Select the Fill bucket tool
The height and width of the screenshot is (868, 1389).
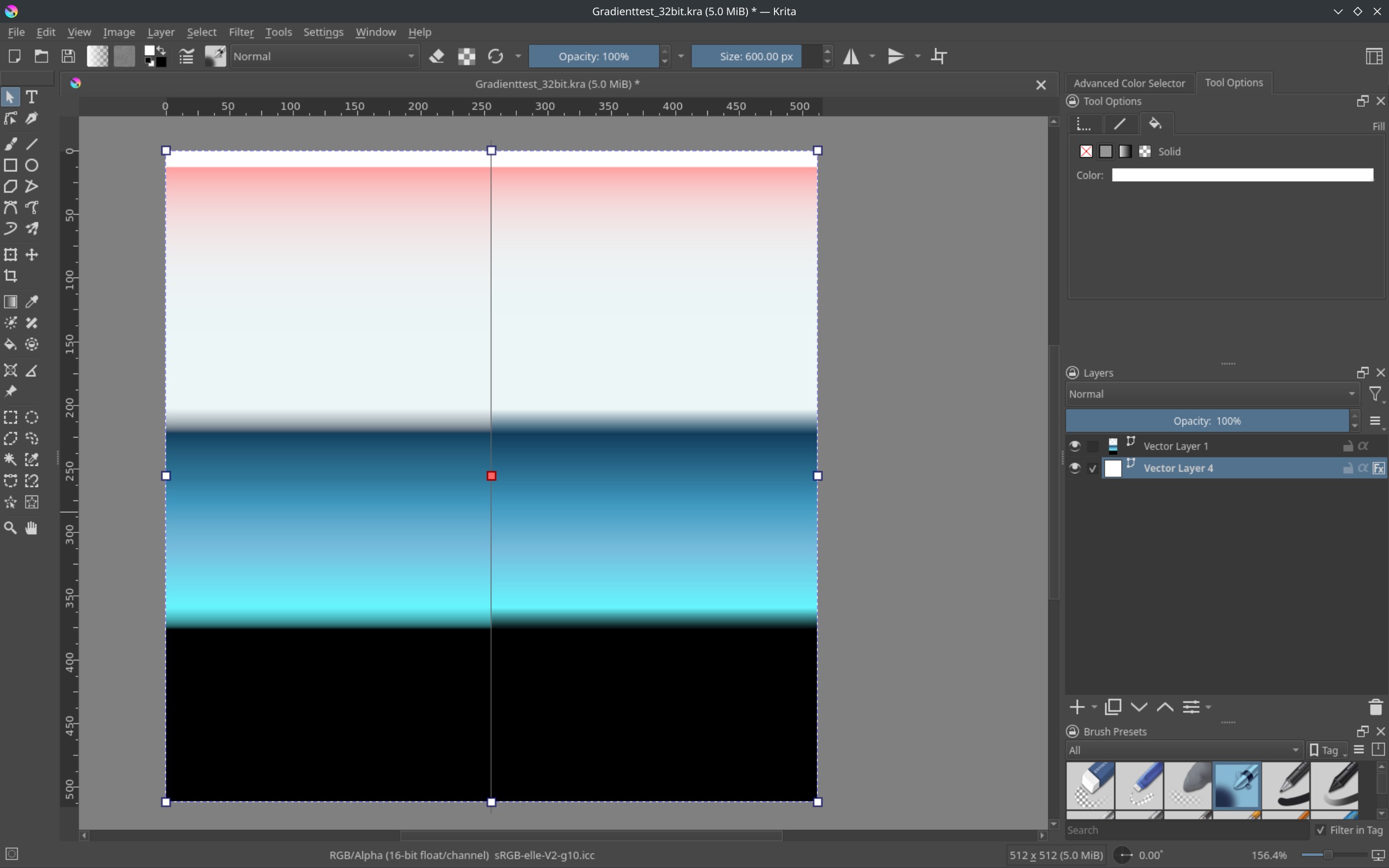[x=10, y=344]
